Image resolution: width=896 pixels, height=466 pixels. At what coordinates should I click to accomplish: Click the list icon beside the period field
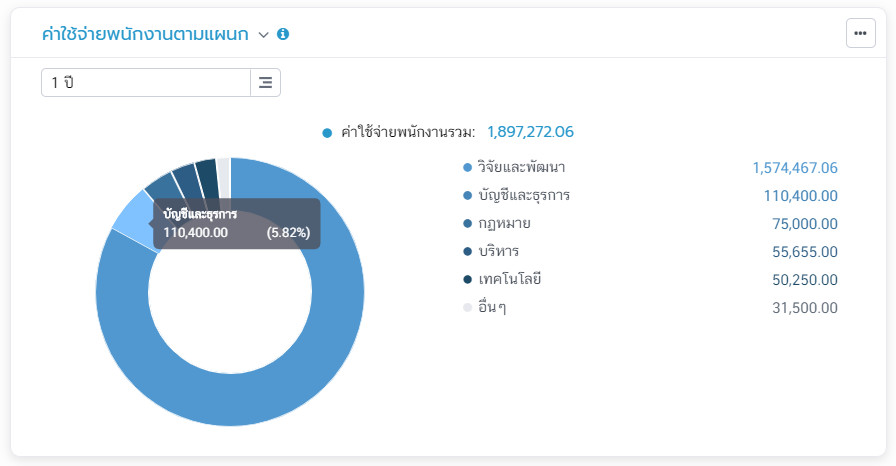click(x=265, y=82)
